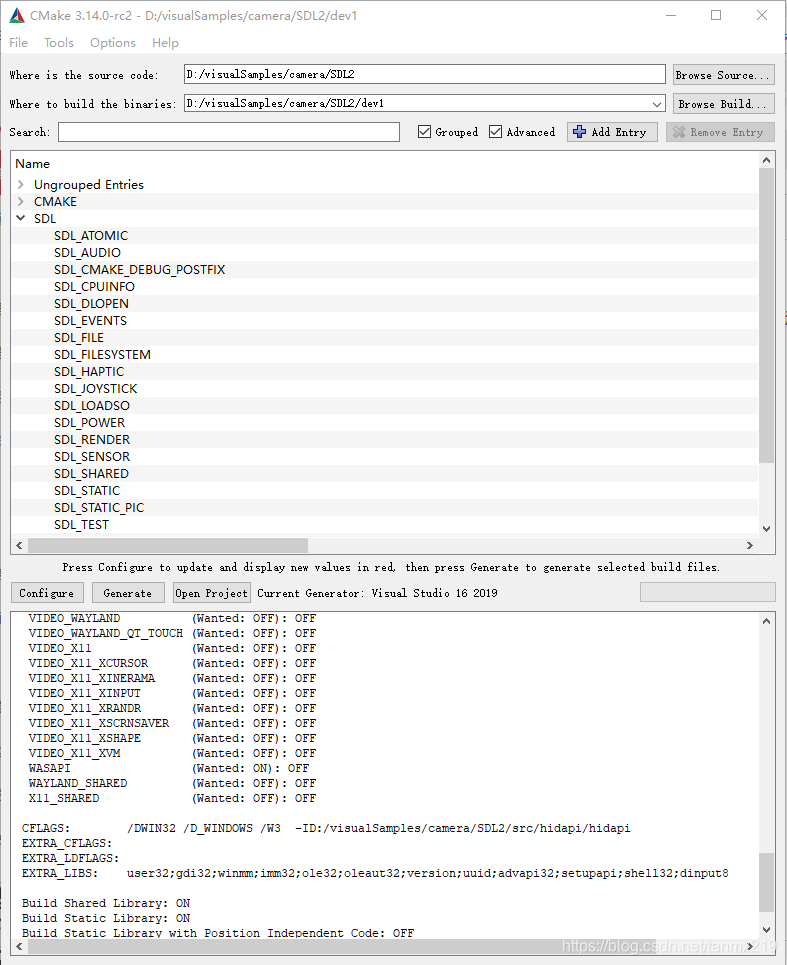The image size is (787, 965).
Task: Click the Name column header
Action: [33, 164]
